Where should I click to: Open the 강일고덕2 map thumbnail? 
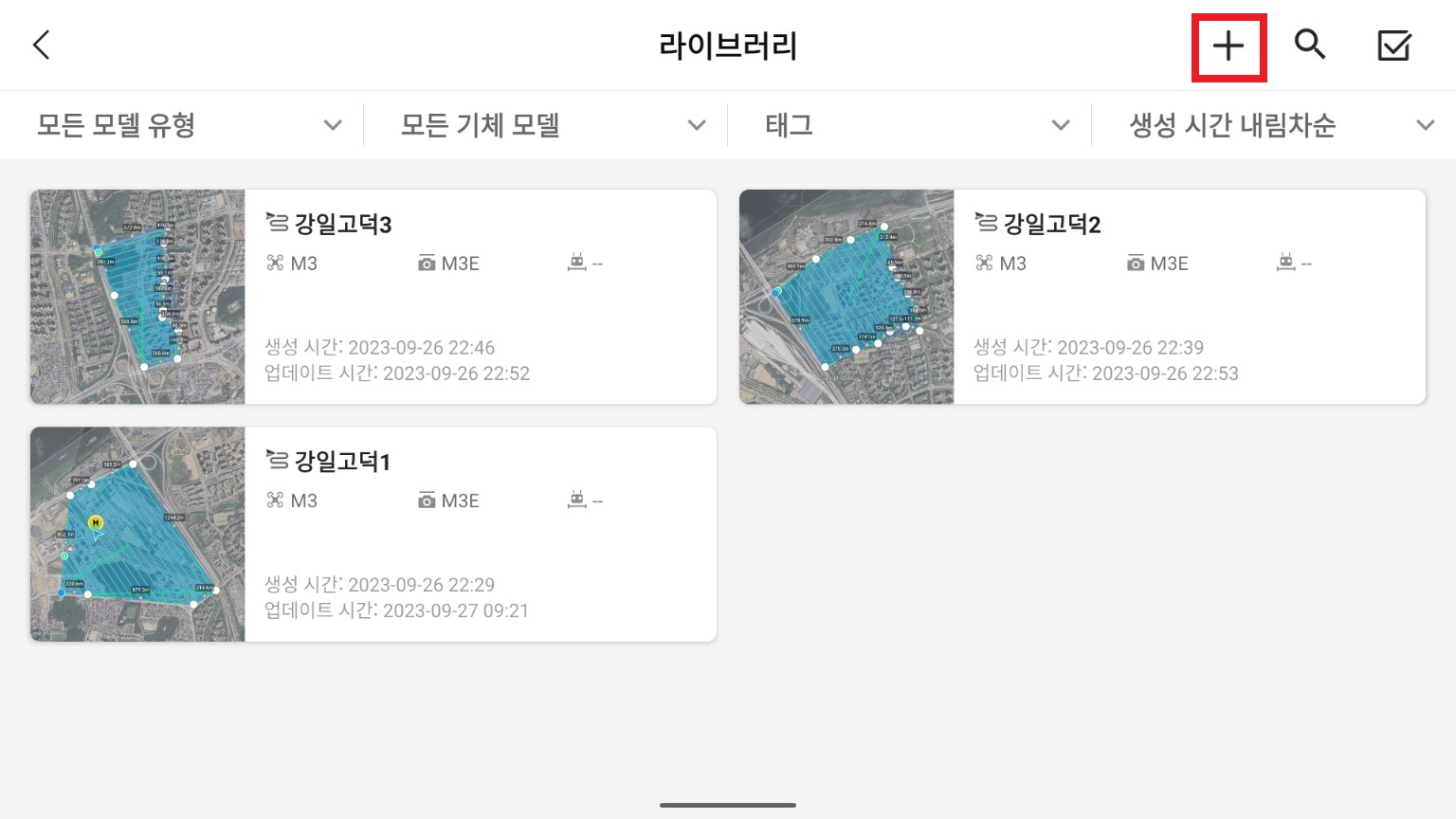(x=846, y=297)
